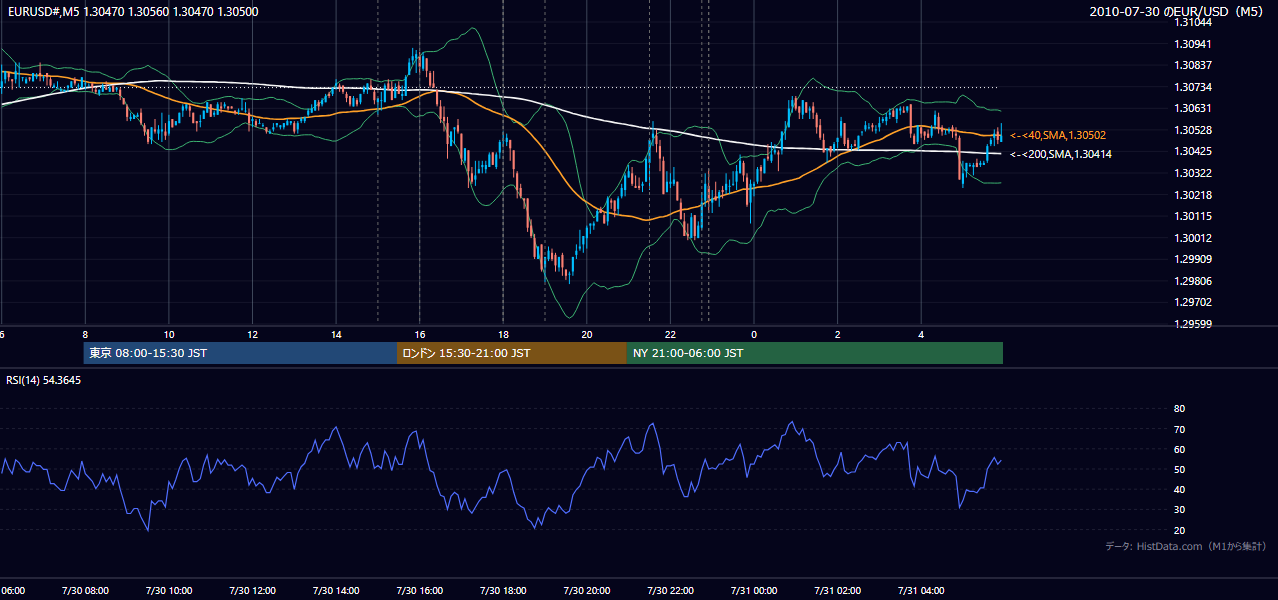The height and width of the screenshot is (600, 1278).
Task: Click the 7/31 04:00 time label
Action: (921, 591)
